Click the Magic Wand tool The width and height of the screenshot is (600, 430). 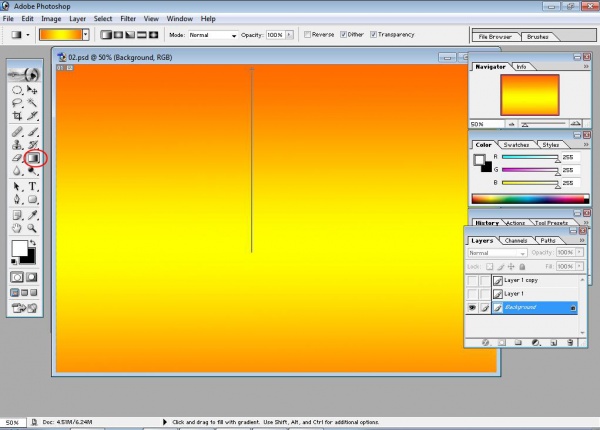(x=33, y=102)
